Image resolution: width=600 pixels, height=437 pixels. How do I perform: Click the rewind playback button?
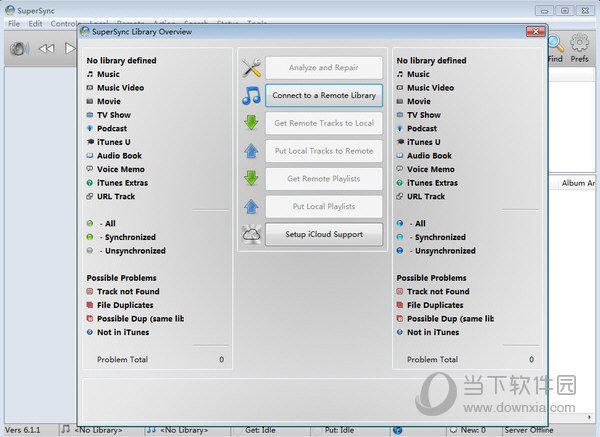[46, 49]
